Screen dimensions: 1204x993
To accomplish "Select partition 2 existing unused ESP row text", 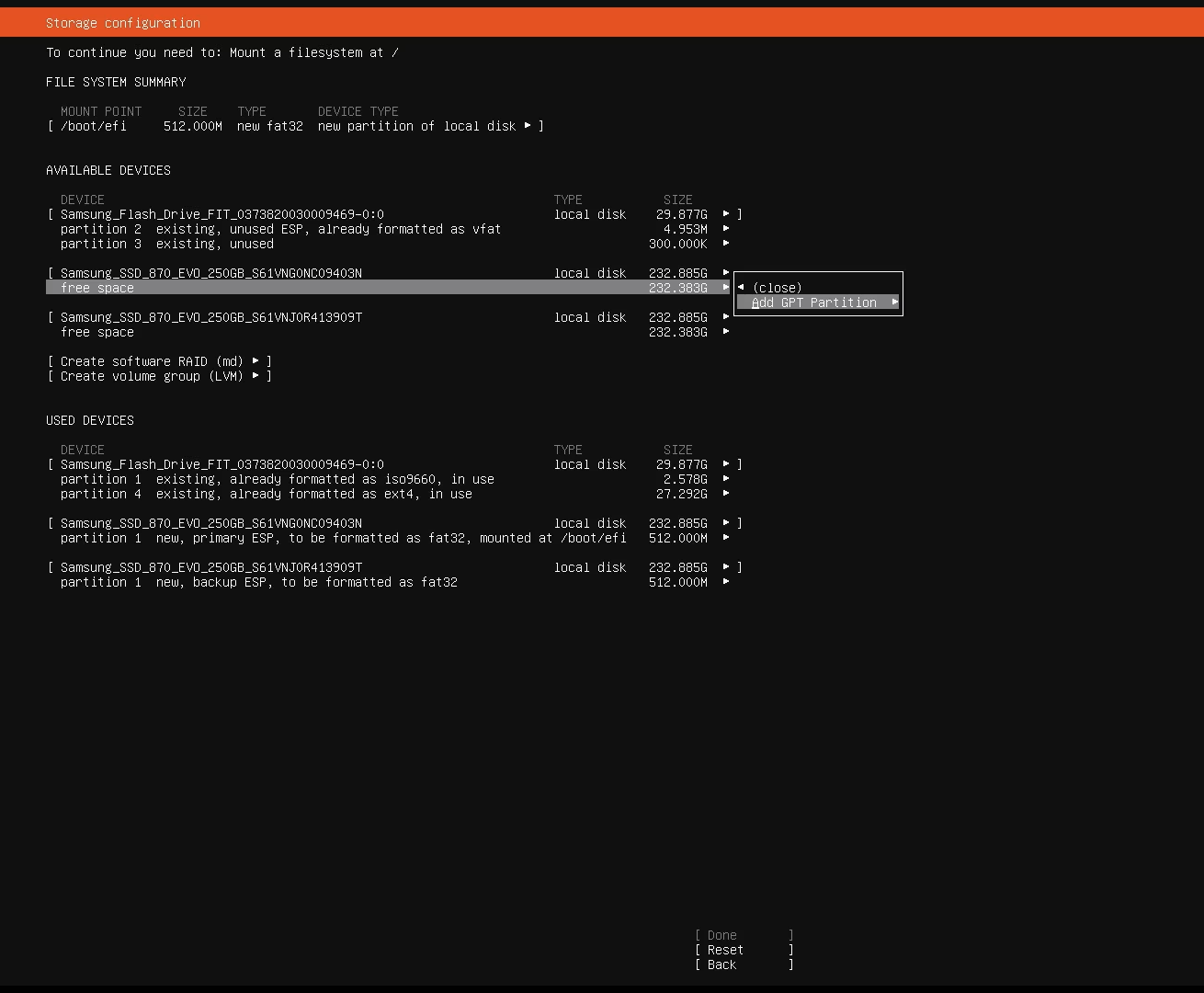I will click(x=281, y=229).
